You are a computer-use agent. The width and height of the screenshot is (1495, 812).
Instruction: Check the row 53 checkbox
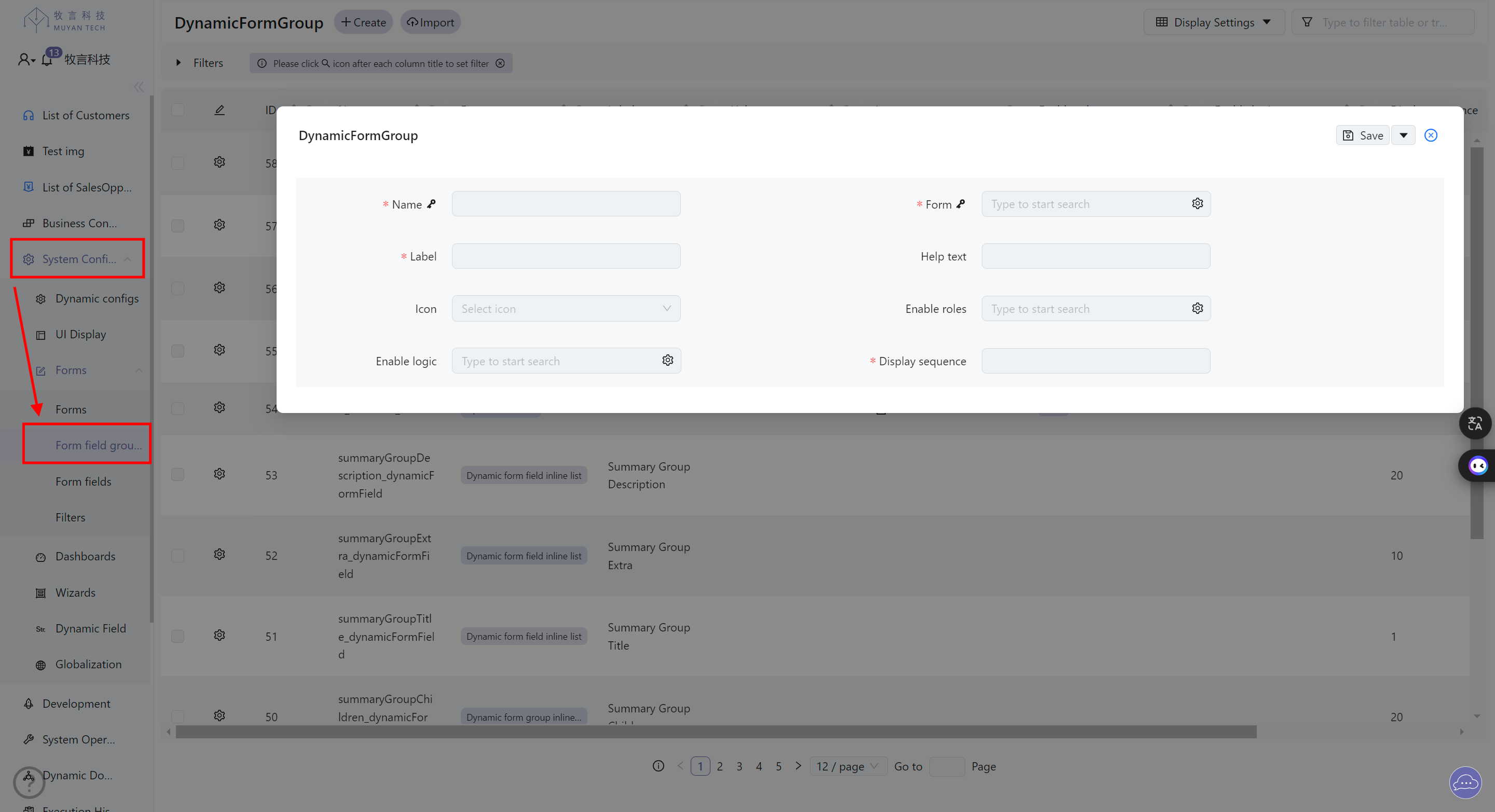click(177, 475)
